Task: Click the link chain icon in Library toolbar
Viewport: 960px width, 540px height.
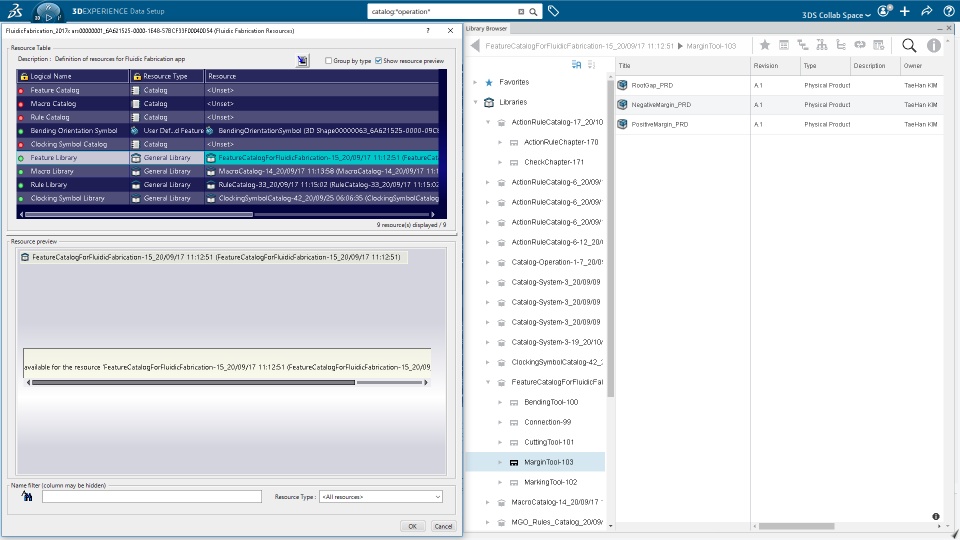Action: (860, 45)
